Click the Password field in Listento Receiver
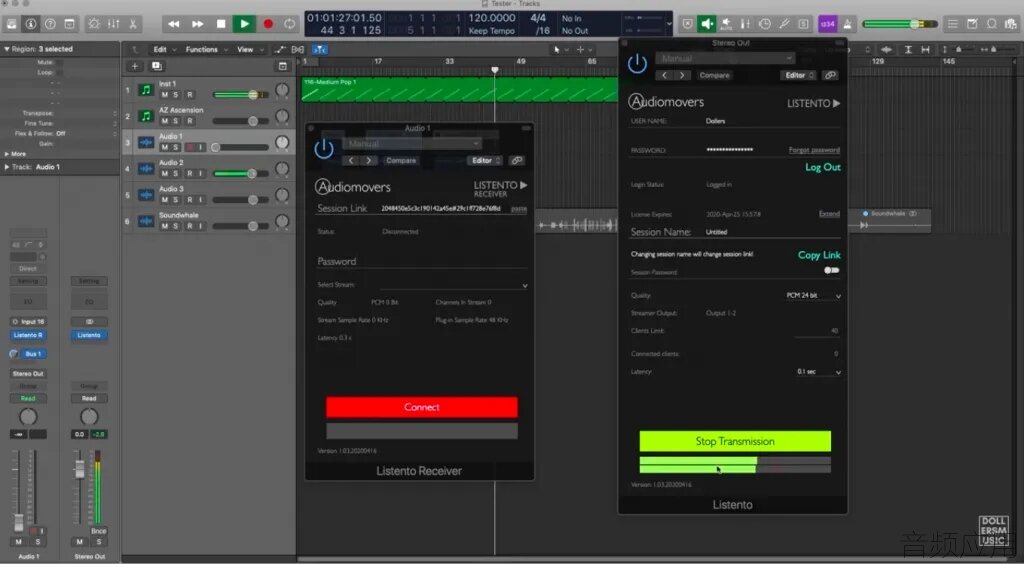 (x=422, y=262)
